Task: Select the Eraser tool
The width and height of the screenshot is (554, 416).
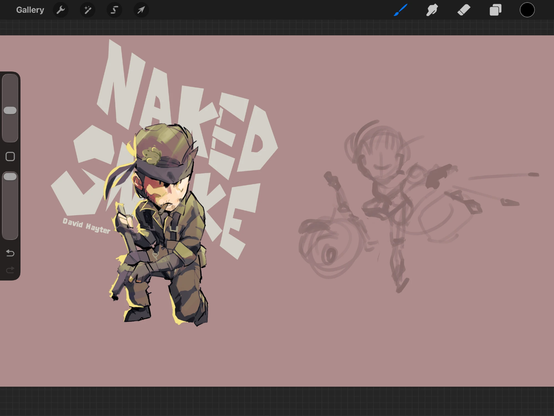Action: (464, 10)
